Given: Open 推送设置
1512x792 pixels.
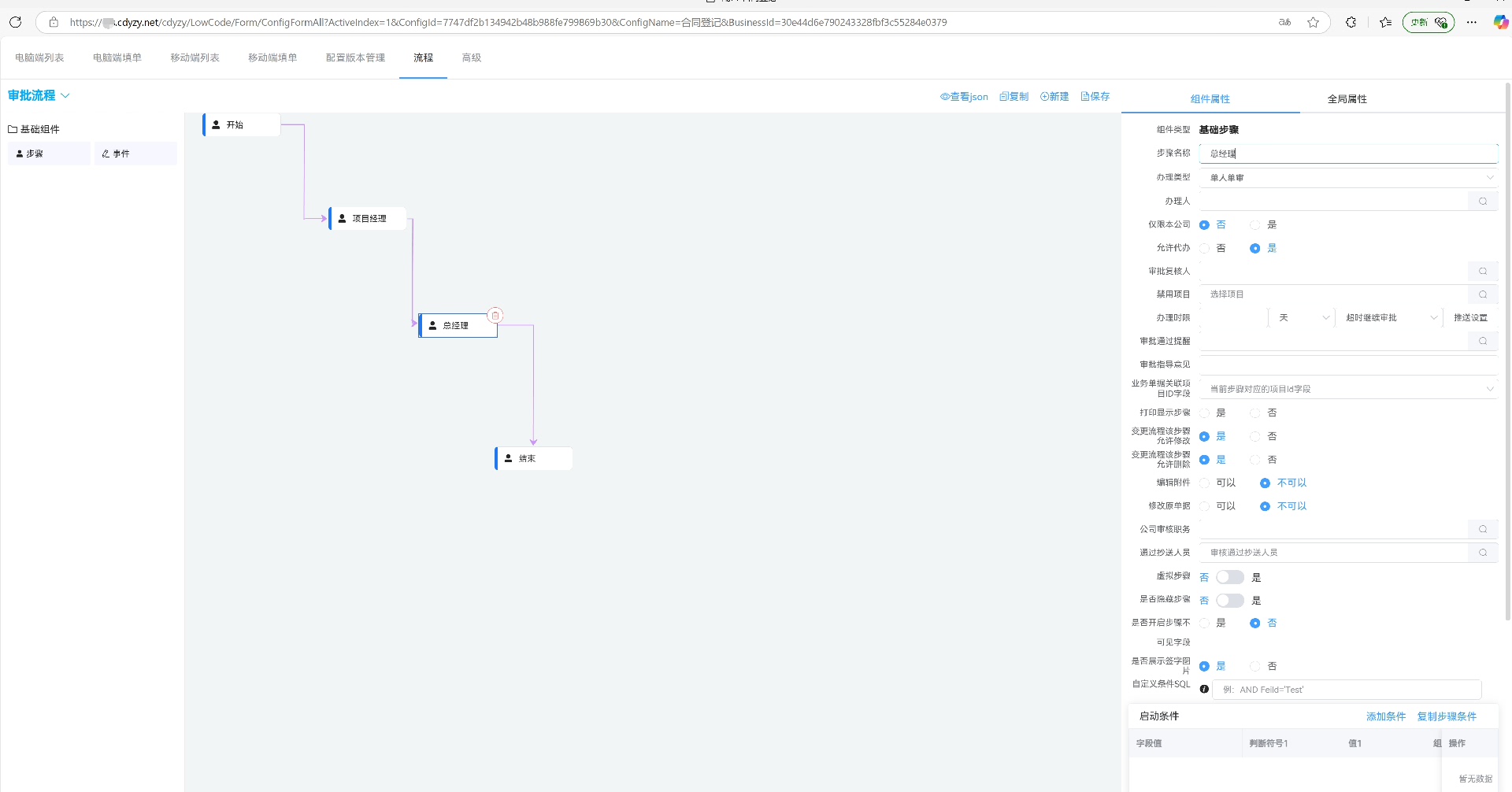Looking at the screenshot, I should coord(1470,318).
